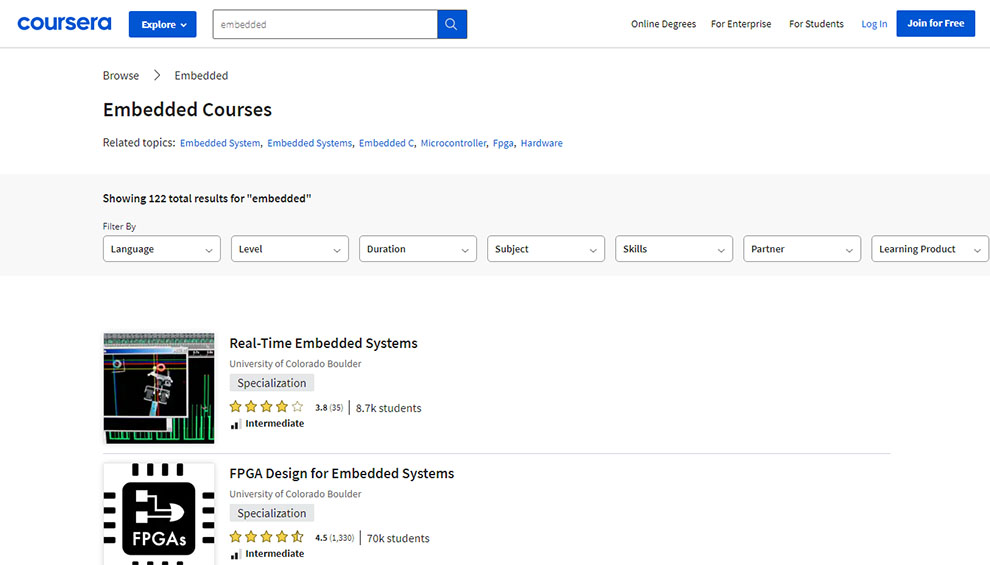Open the Subject filter dropdown
Image resolution: width=990 pixels, height=565 pixels.
pyautogui.click(x=546, y=249)
